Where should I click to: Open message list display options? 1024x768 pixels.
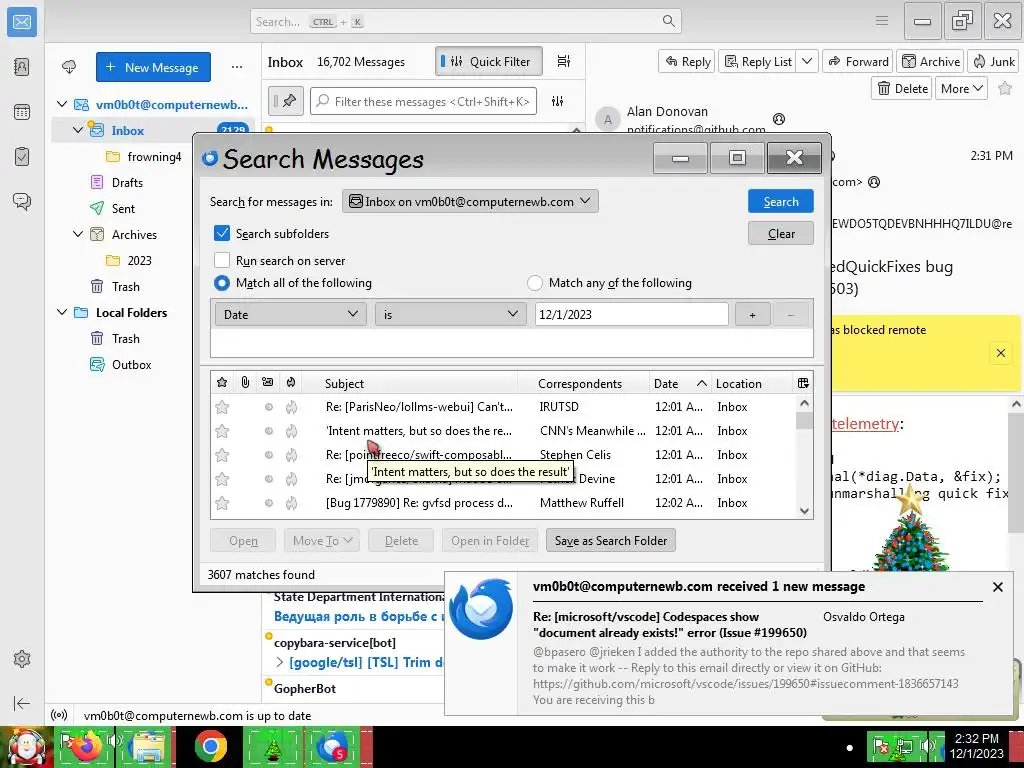[564, 61]
